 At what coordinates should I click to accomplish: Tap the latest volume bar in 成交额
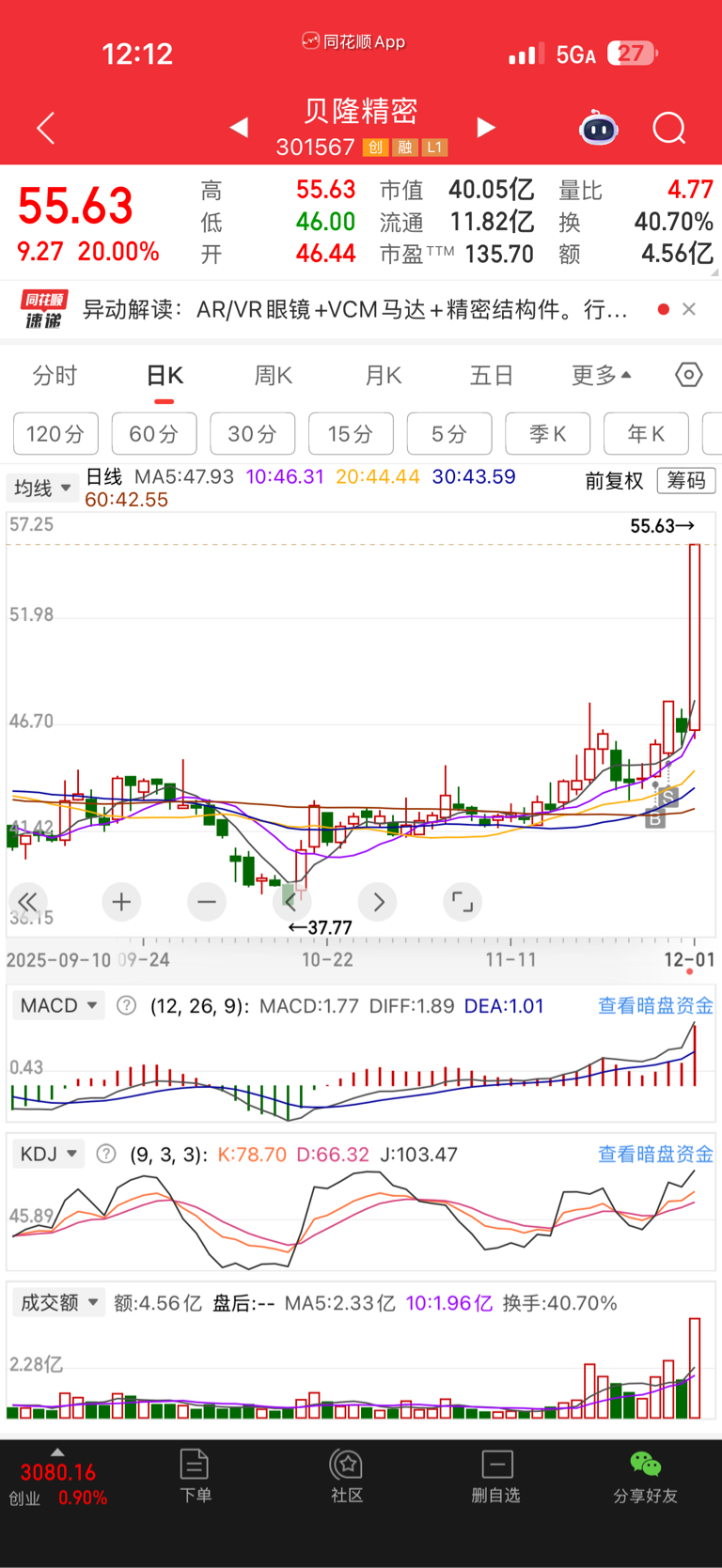(x=695, y=1369)
